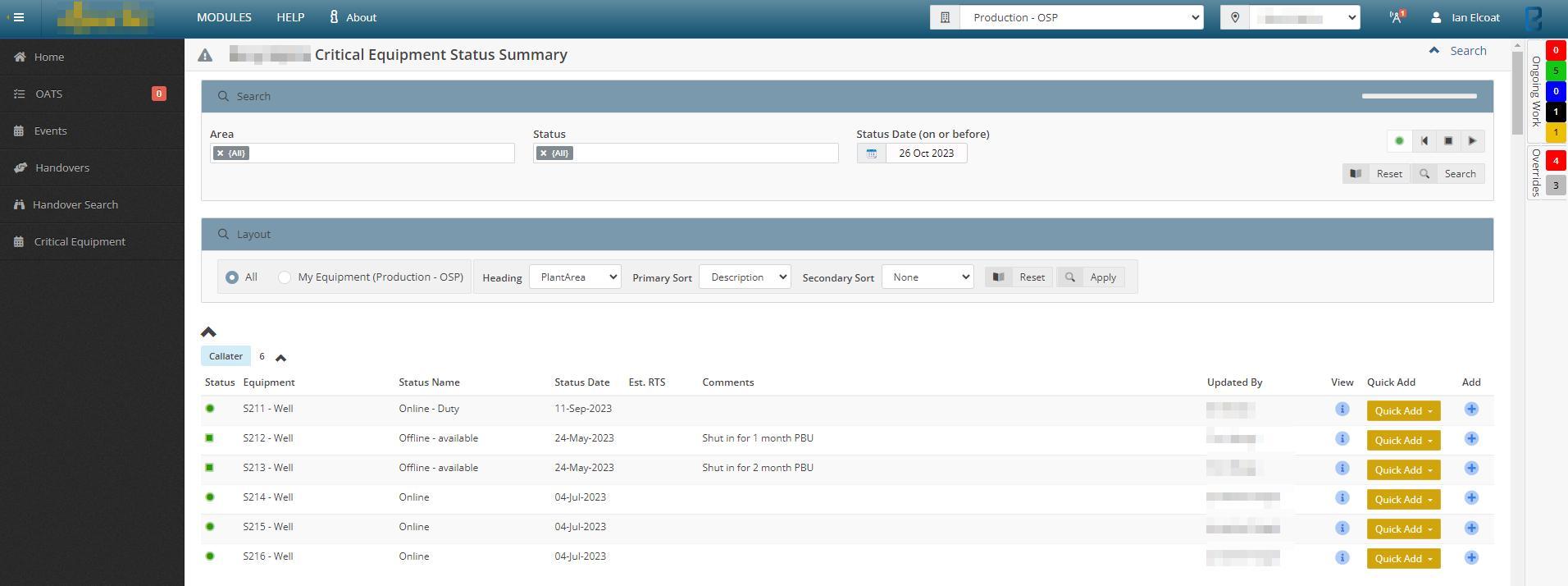Select My Equipment (Production - OSP) radio button
1568x586 pixels.
pyautogui.click(x=285, y=277)
